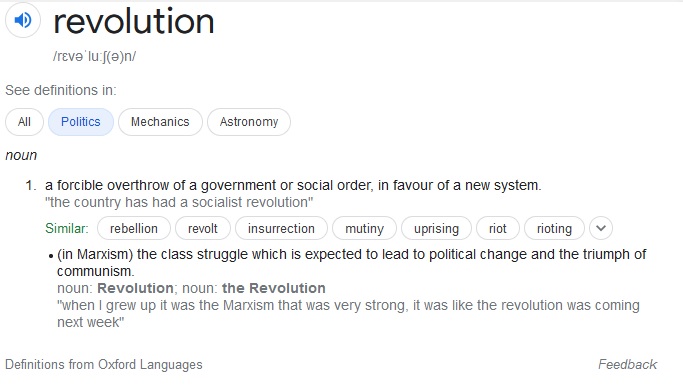Image resolution: width=683 pixels, height=389 pixels.
Task: Open the synonym revolt
Action: tap(203, 228)
